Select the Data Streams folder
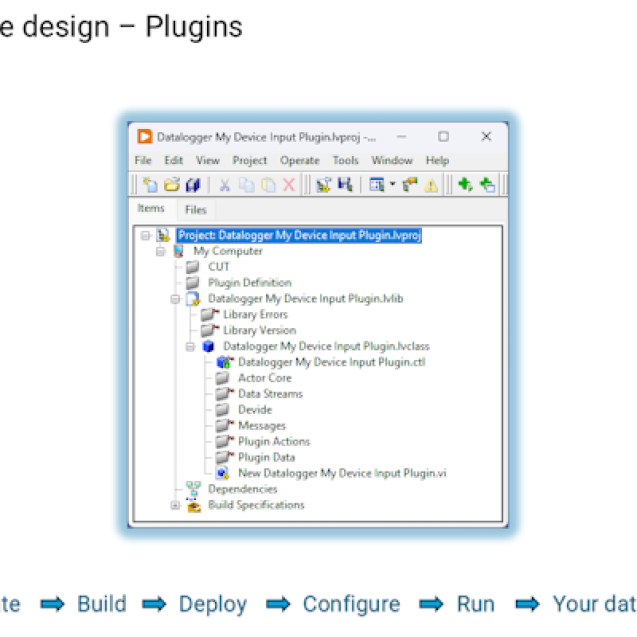Viewport: 637px width, 637px height. pyautogui.click(x=270, y=394)
